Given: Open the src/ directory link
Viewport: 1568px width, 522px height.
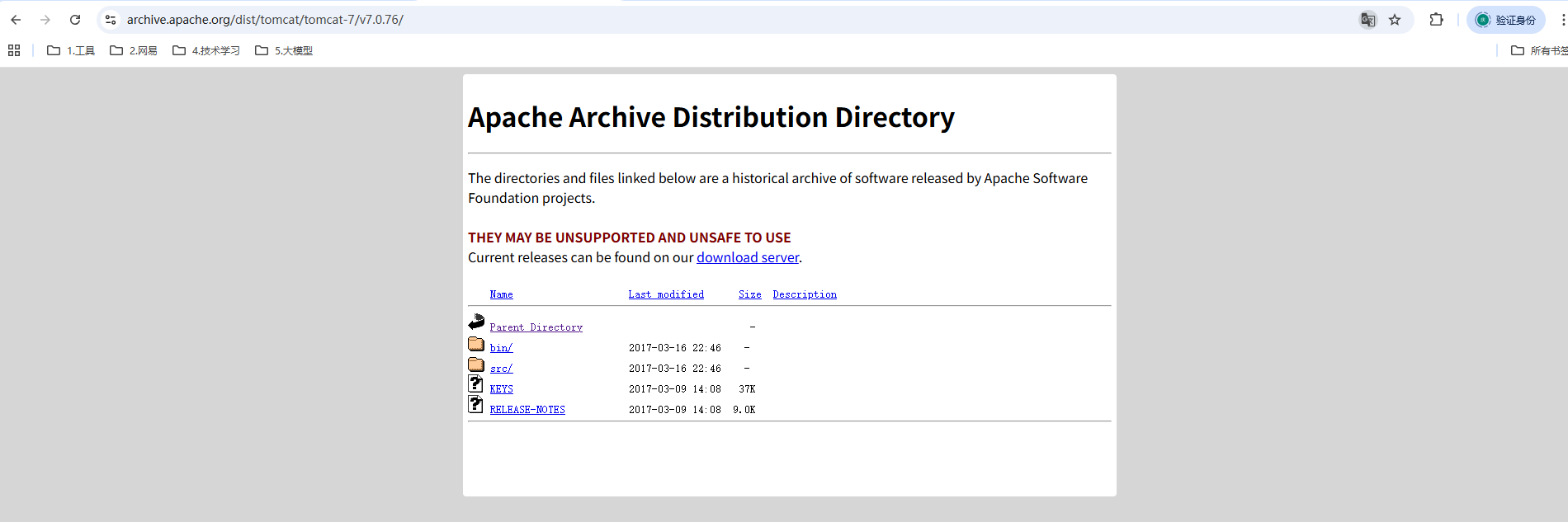Looking at the screenshot, I should (x=501, y=369).
